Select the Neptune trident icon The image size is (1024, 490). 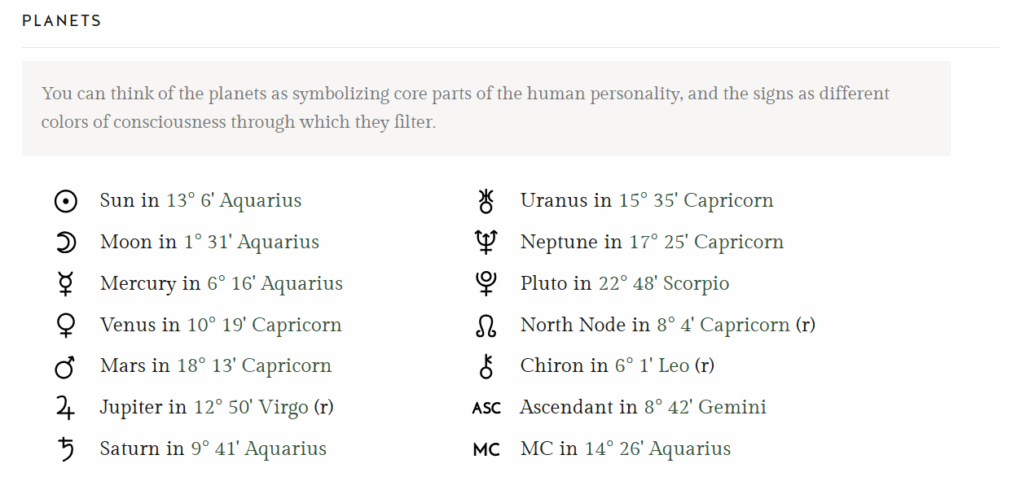486,242
